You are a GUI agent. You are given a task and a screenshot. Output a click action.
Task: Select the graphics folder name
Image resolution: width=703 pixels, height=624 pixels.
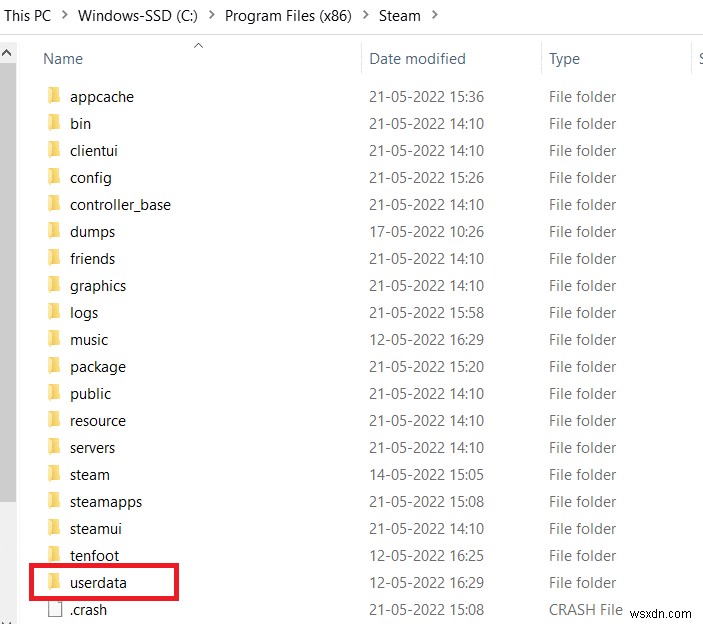click(x=98, y=286)
